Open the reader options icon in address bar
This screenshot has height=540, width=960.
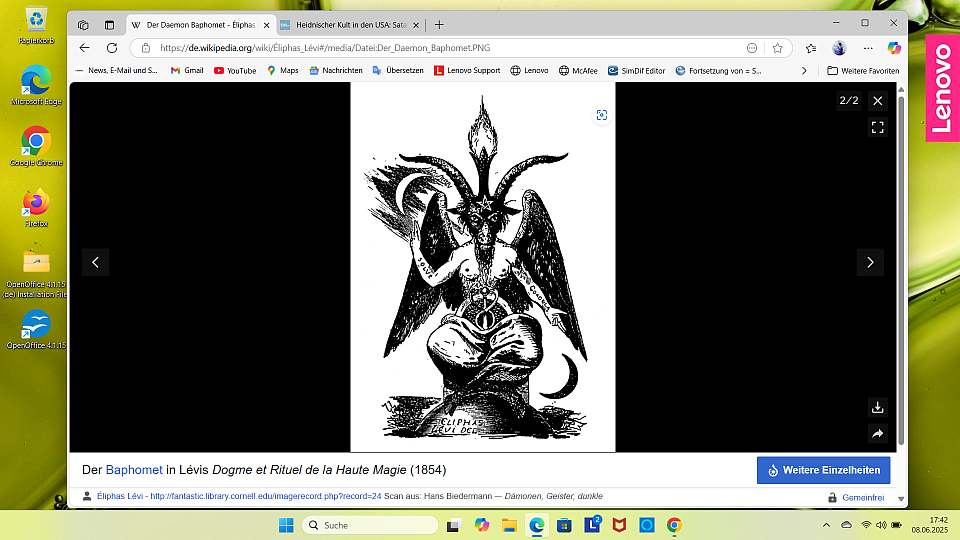(752, 48)
